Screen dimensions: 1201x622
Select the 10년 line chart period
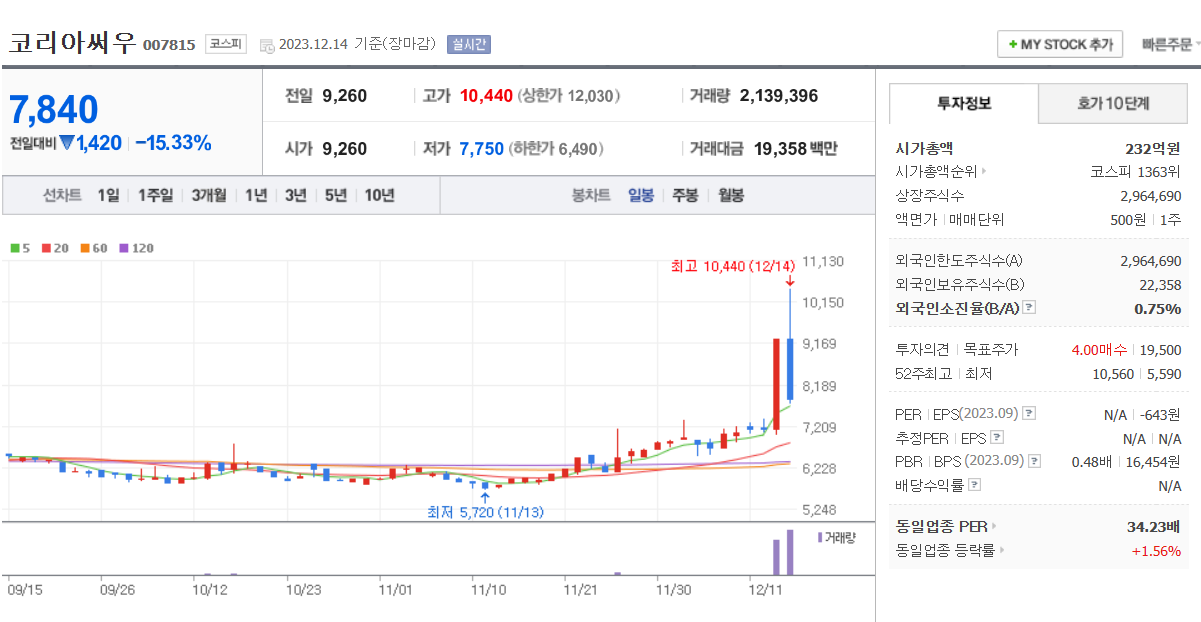point(379,195)
